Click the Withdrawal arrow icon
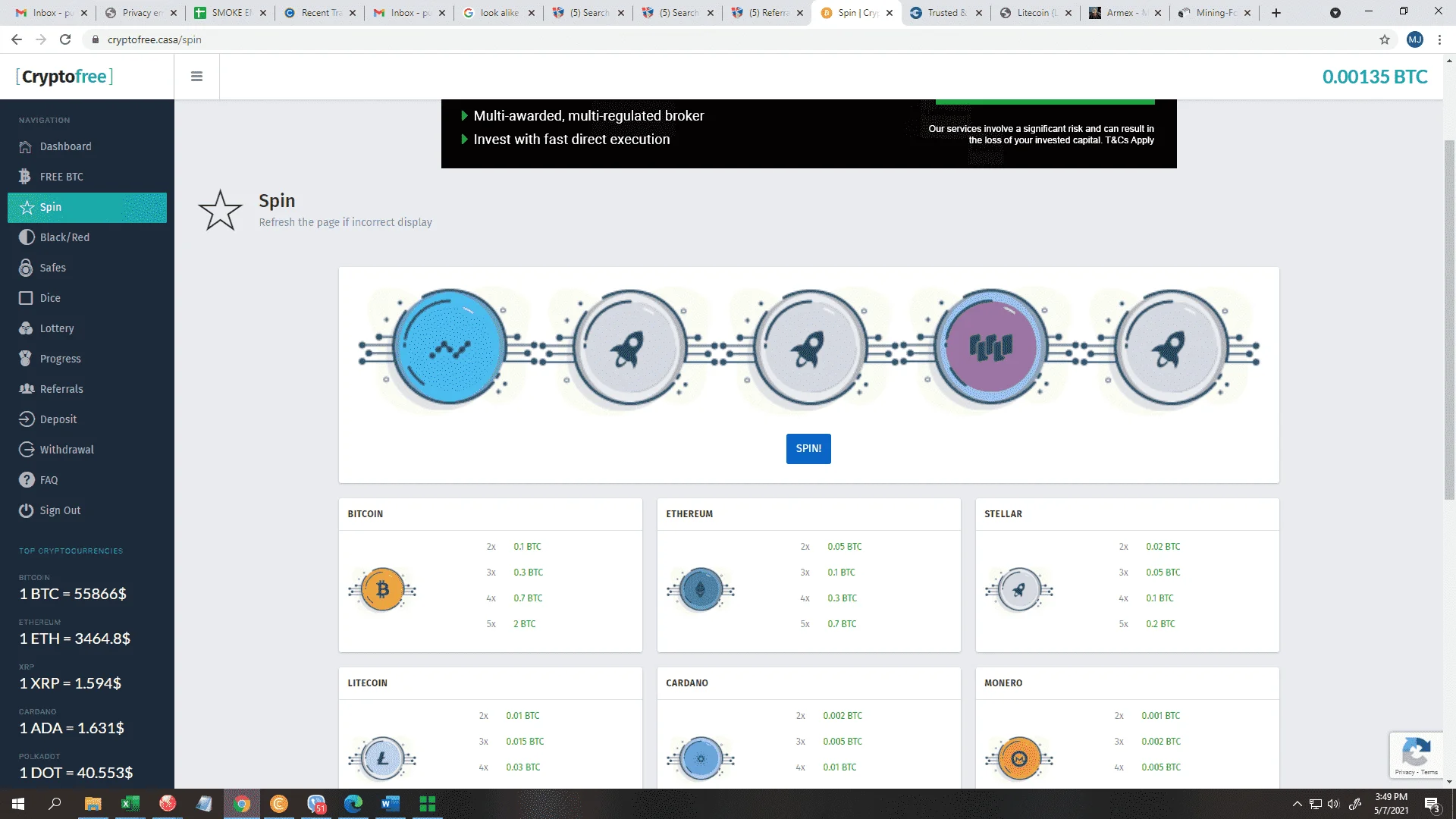Screen dimensions: 1456x819 (x=27, y=450)
